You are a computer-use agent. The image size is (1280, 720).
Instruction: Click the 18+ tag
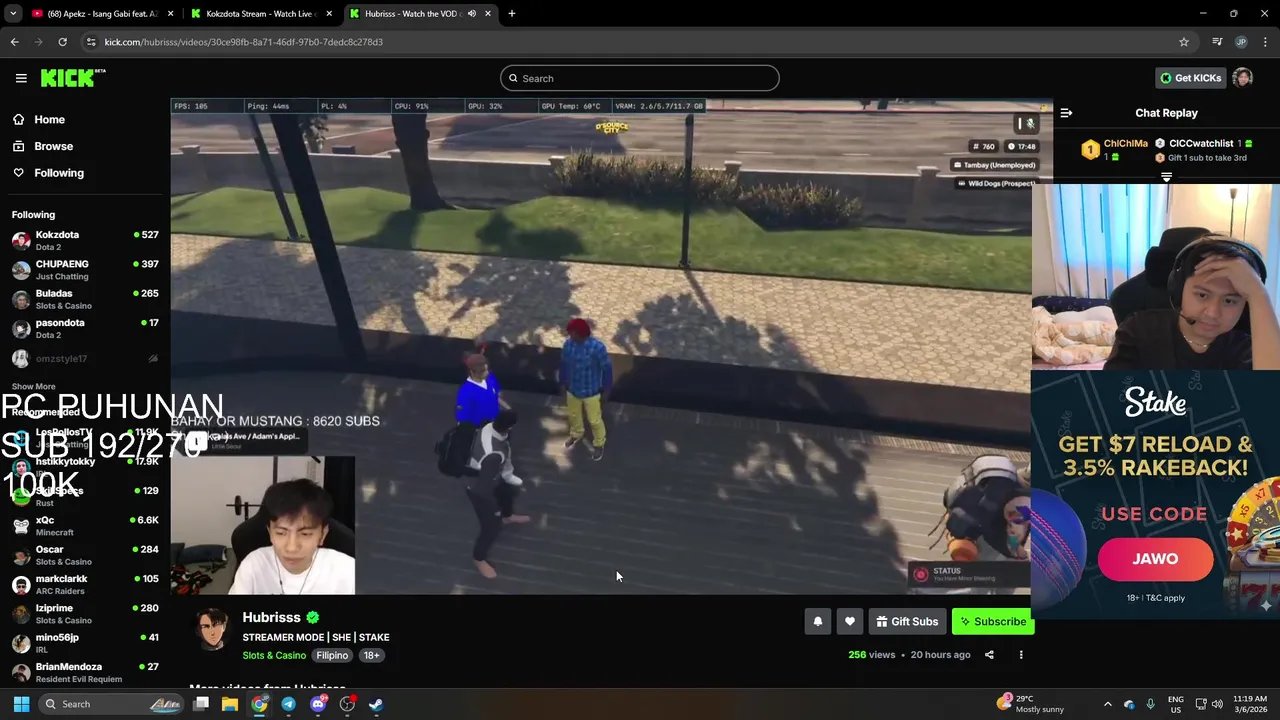point(371,655)
